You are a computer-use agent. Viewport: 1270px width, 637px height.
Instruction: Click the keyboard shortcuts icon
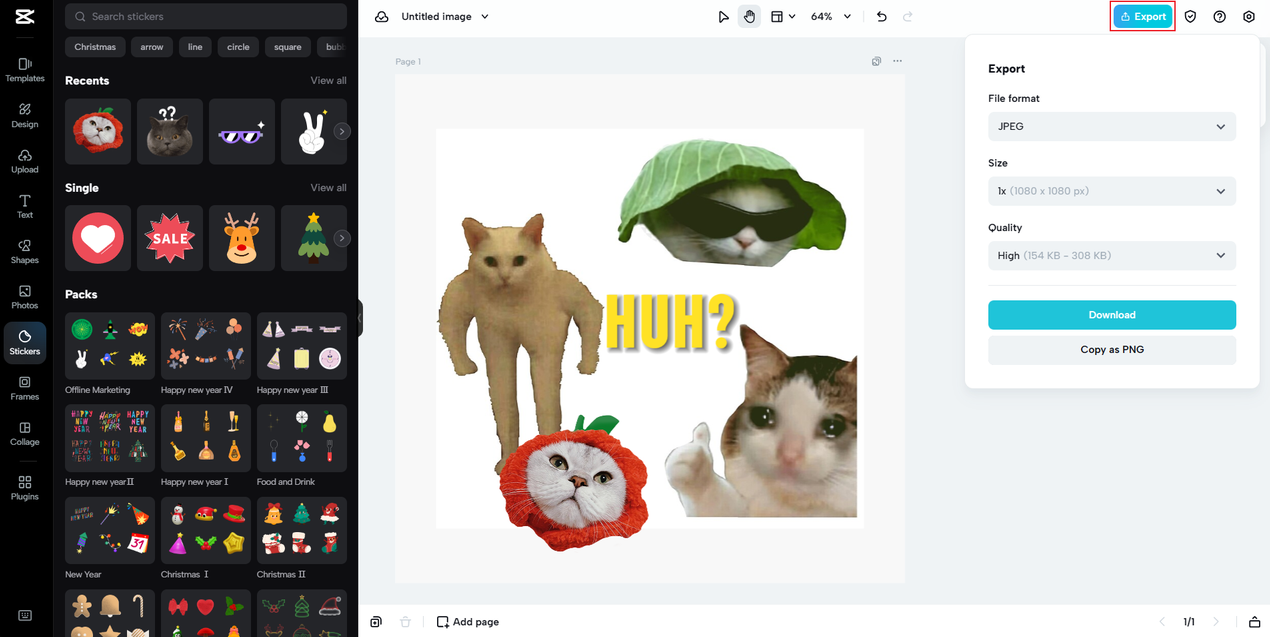click(x=25, y=616)
